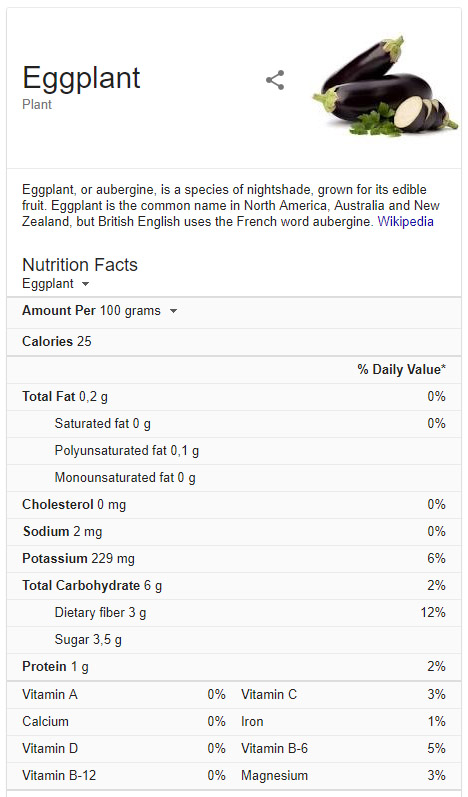468x797 pixels.
Task: Click the share icon next to Eggplant
Action: 275,80
